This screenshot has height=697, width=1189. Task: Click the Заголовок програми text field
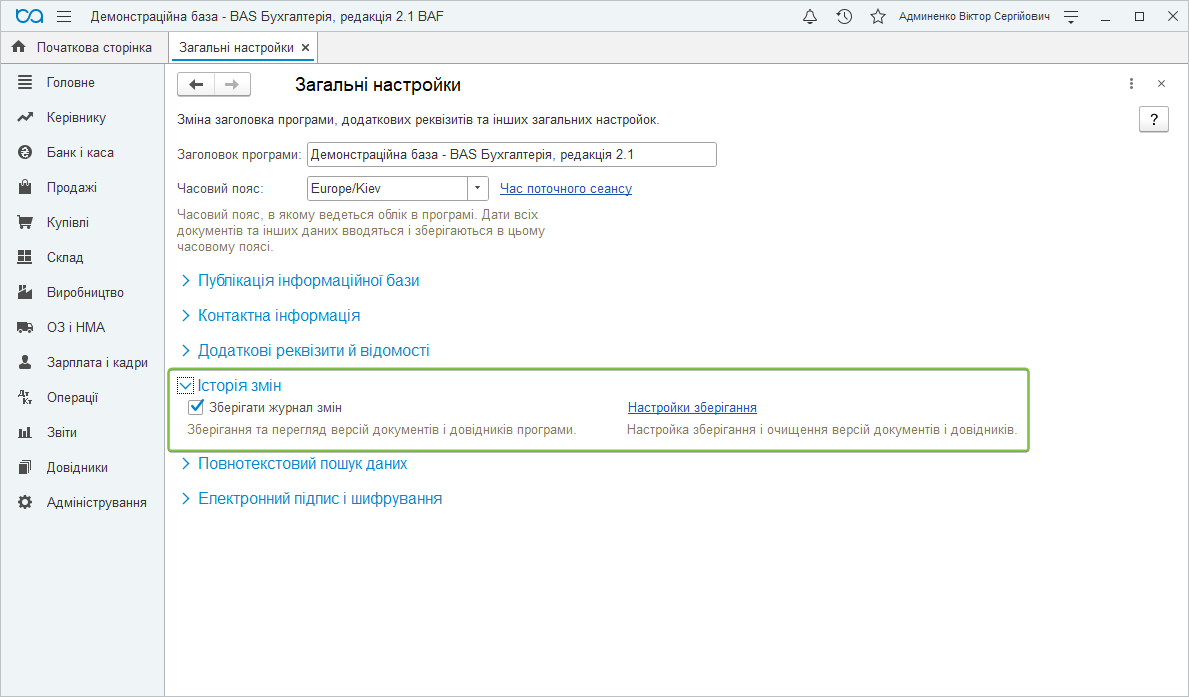(511, 155)
